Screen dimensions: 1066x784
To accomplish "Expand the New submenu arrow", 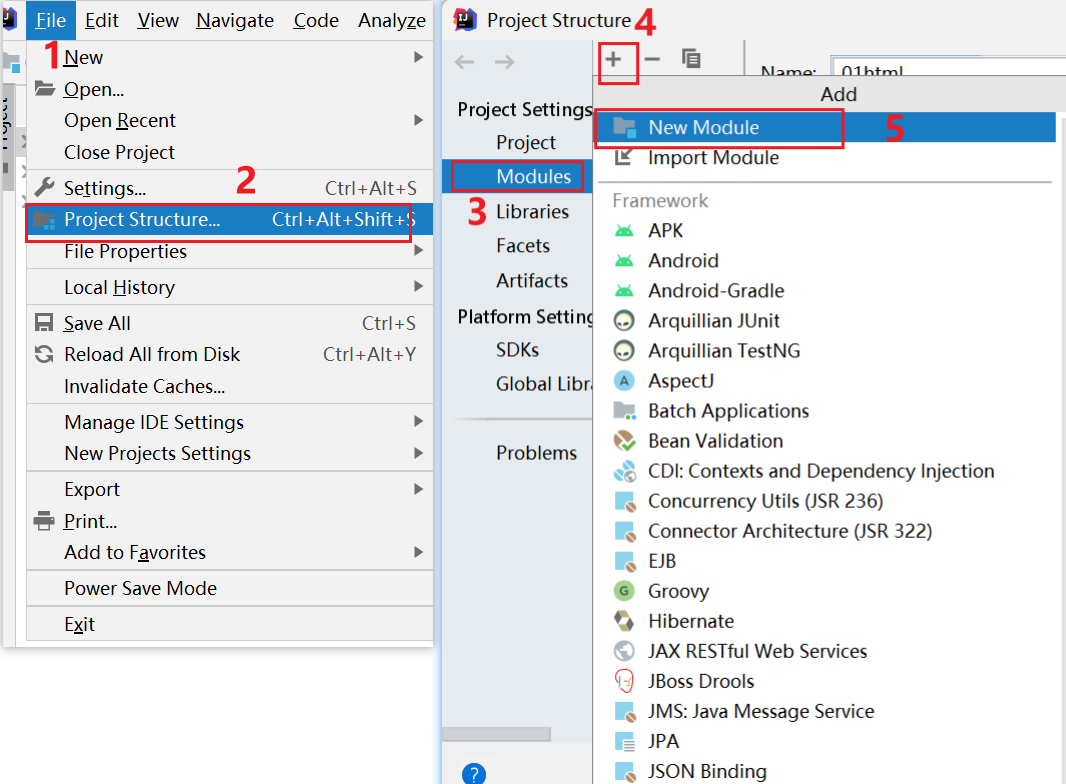I will click(419, 57).
